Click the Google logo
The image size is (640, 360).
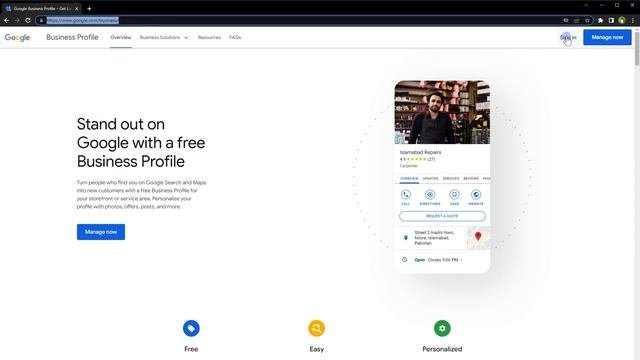point(18,37)
